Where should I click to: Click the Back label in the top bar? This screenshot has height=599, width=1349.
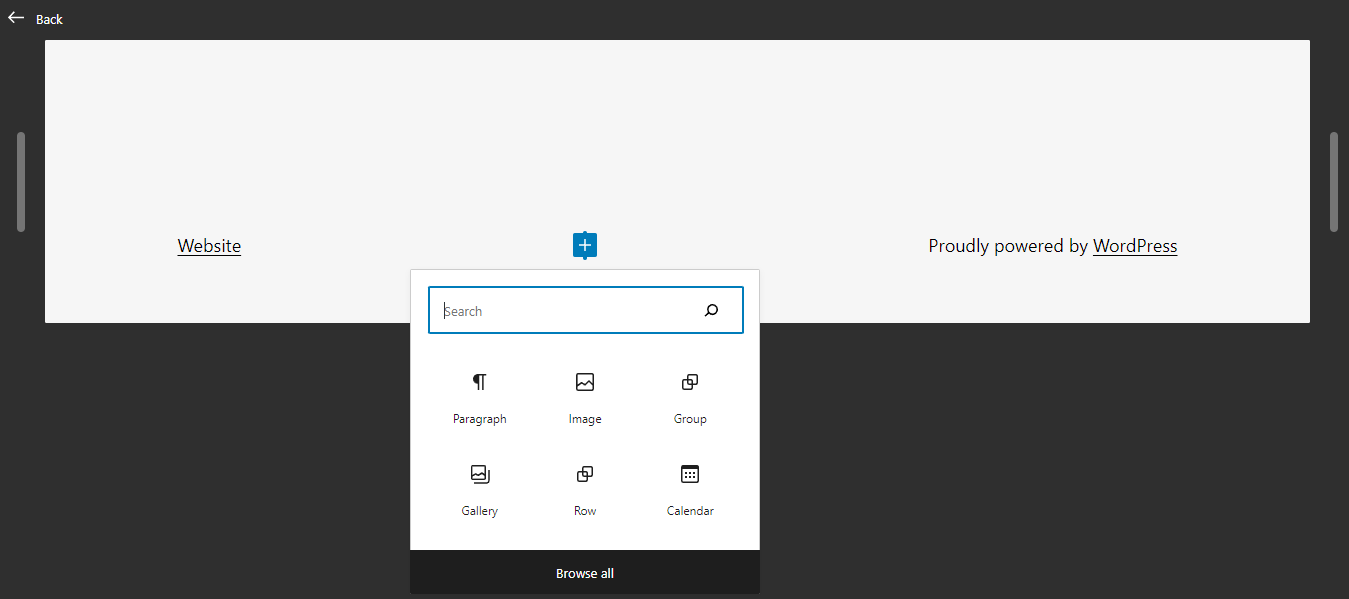click(48, 18)
